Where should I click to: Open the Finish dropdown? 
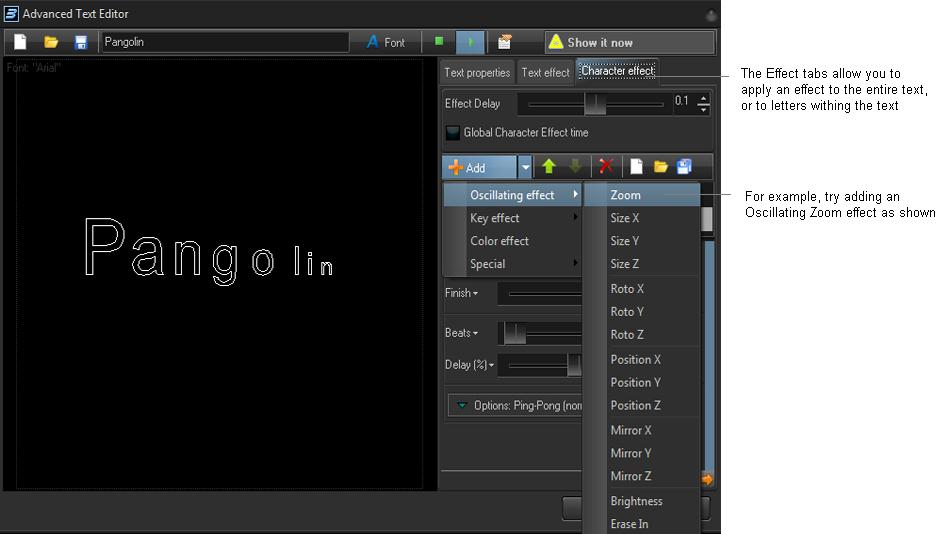461,293
